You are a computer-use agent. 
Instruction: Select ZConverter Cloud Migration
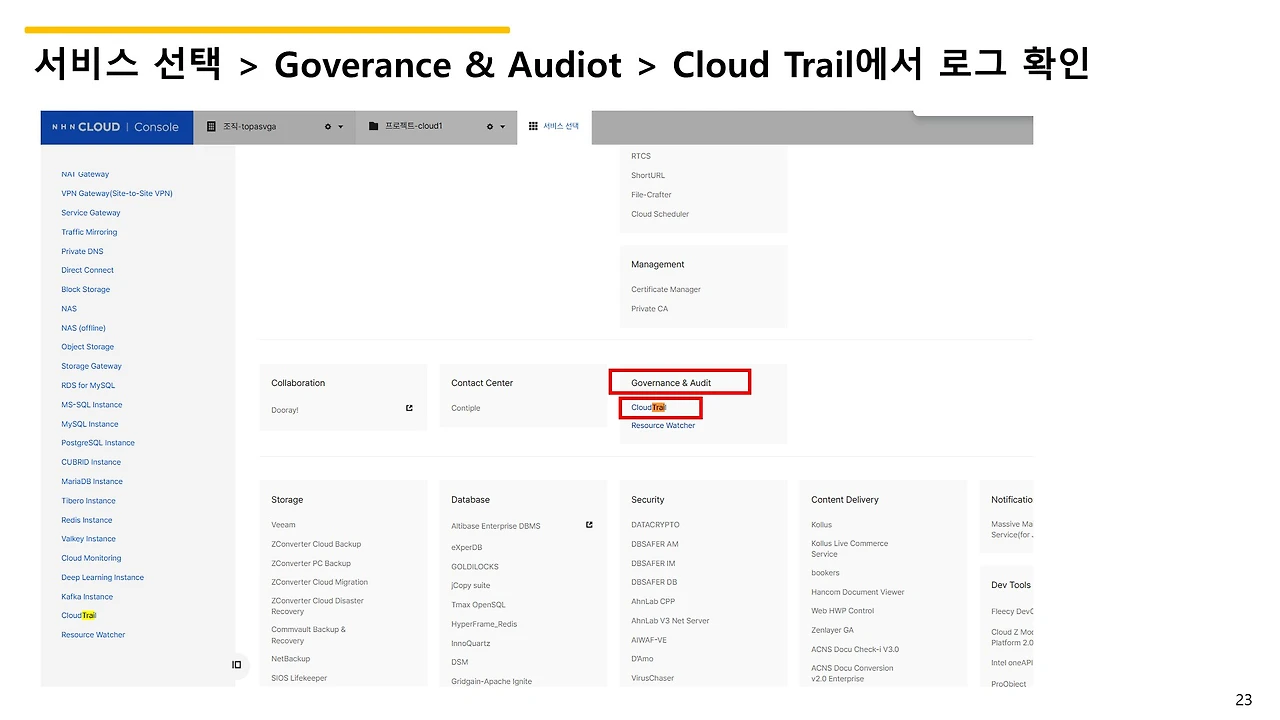319,582
